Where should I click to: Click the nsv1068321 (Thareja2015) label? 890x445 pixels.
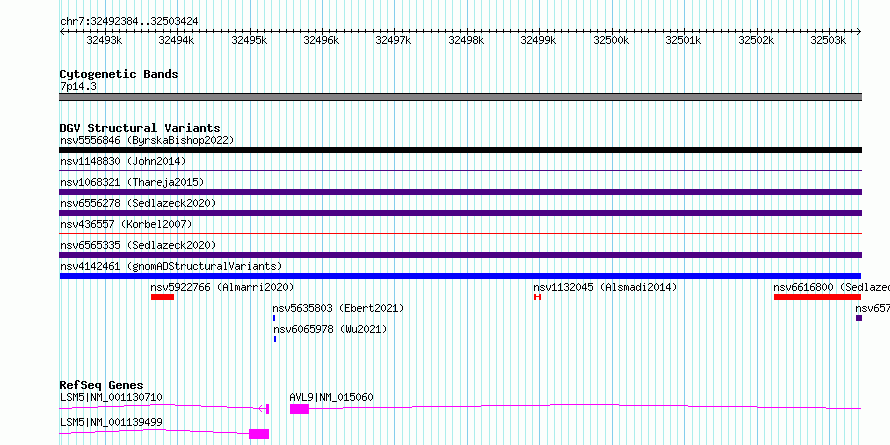[x=132, y=182]
